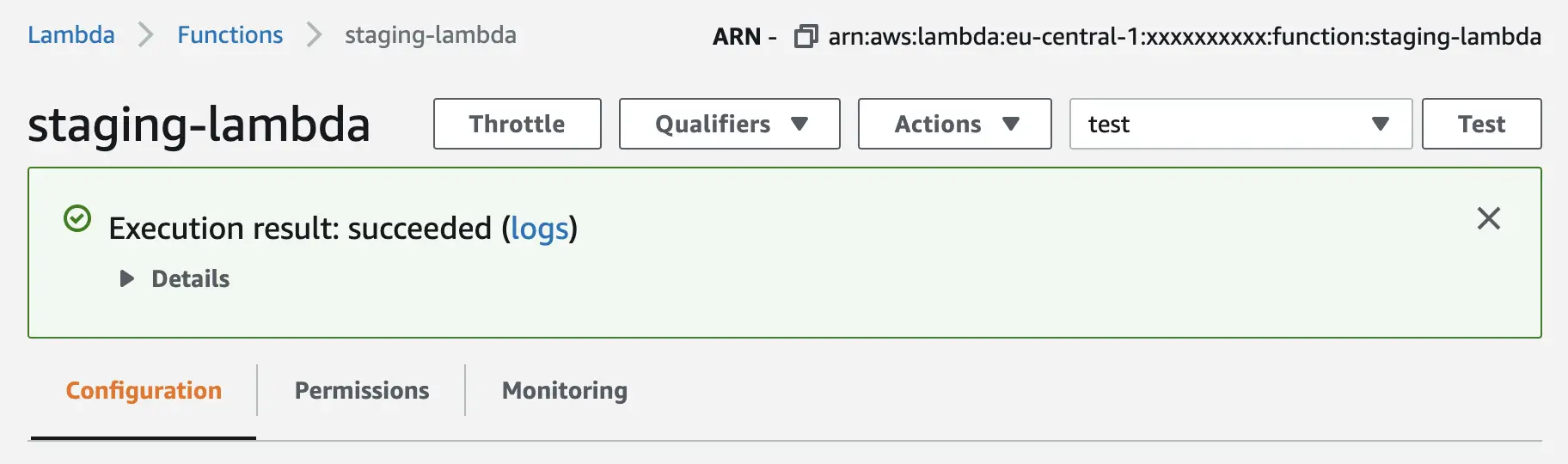This screenshot has width=1568, height=464.
Task: Click the test selector arrow icon
Action: click(1380, 124)
